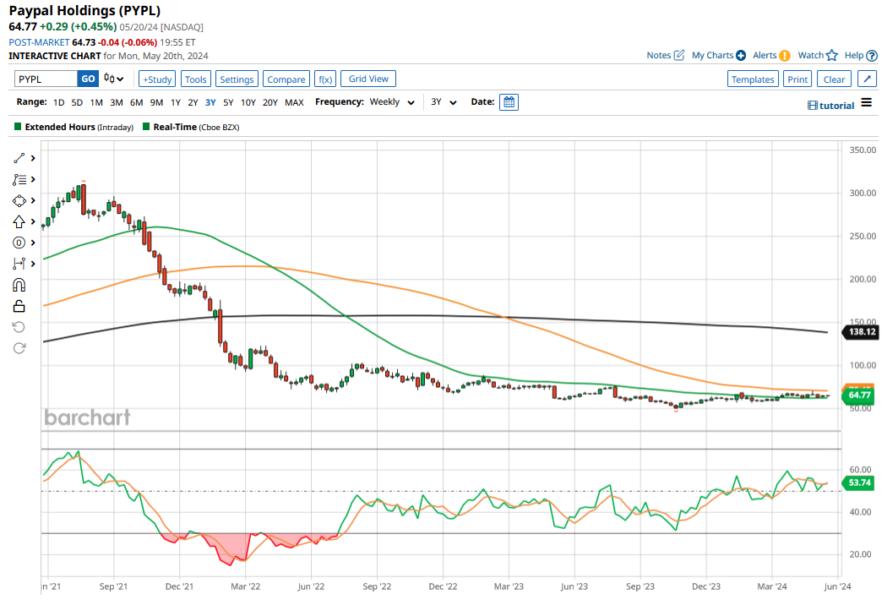Select the shapes drawing tool
The height and width of the screenshot is (600, 887).
click(x=19, y=201)
